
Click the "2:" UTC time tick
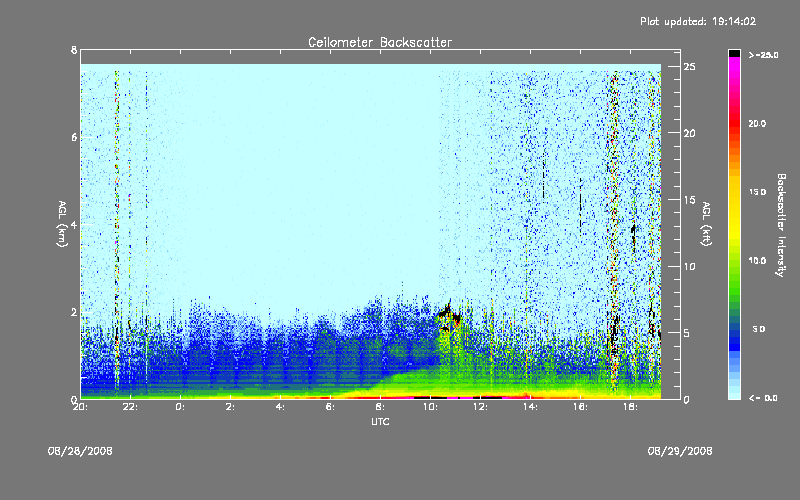tap(230, 407)
